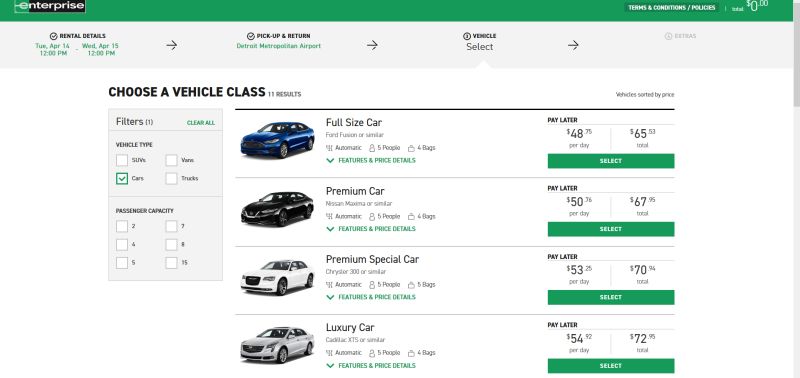Click the Full Size Car bags icon

[411, 148]
